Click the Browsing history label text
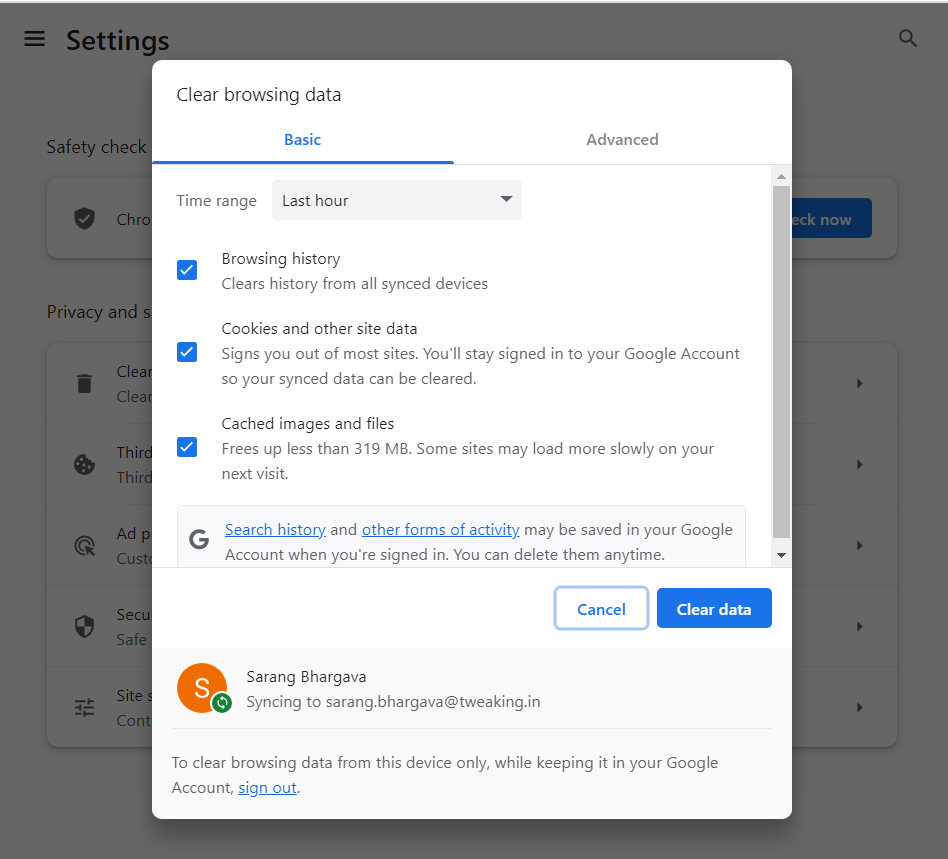This screenshot has width=948, height=859. (x=281, y=259)
